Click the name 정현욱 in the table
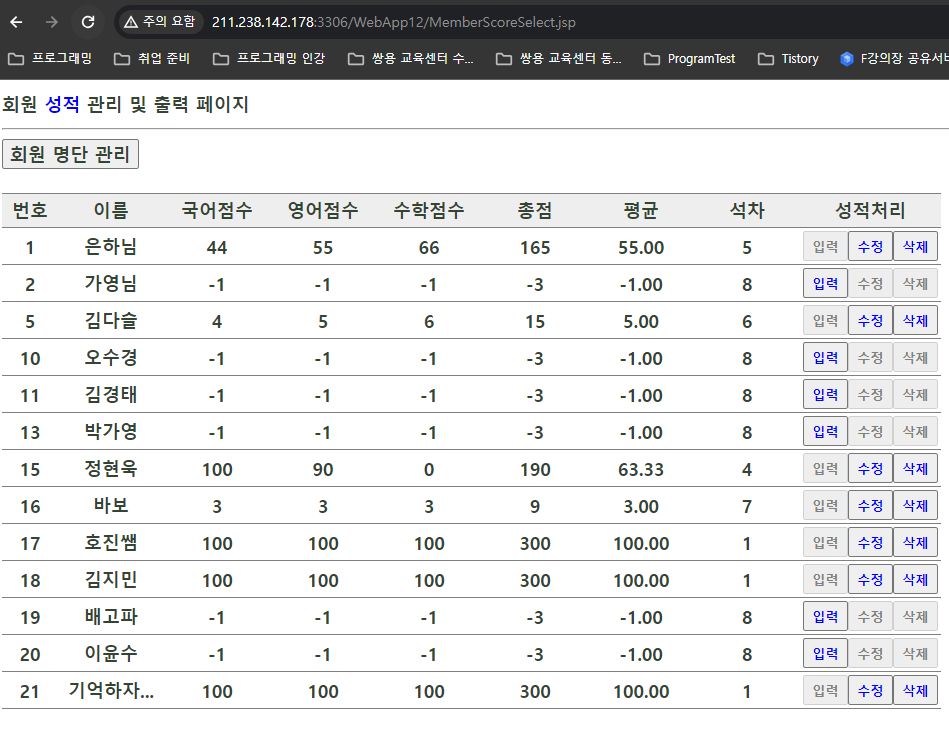The height and width of the screenshot is (732, 949). [111, 468]
